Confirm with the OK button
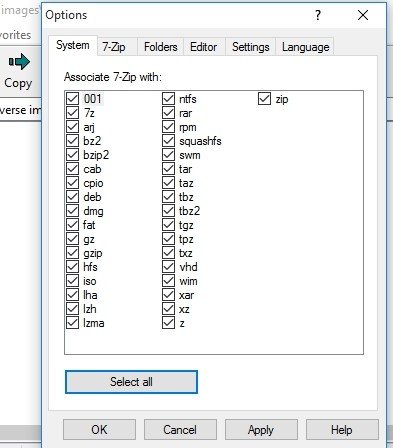This screenshot has height=448, width=393. (x=99, y=430)
